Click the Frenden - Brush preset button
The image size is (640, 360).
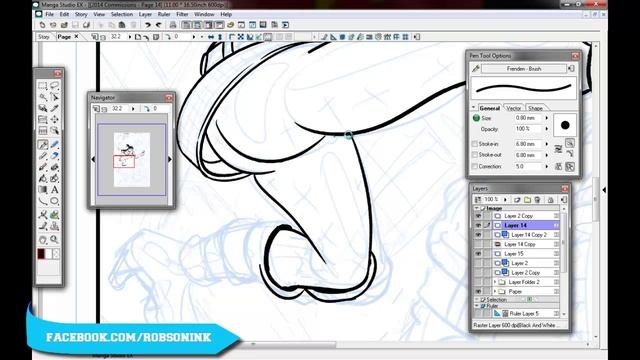(x=524, y=69)
